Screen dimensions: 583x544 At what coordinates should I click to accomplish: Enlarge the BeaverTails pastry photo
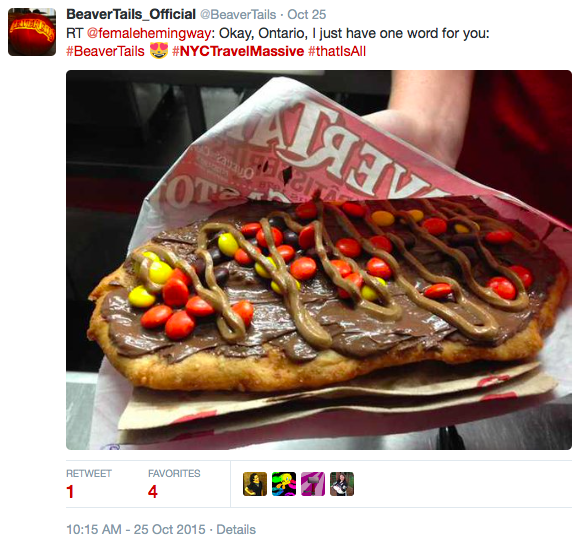(x=319, y=260)
